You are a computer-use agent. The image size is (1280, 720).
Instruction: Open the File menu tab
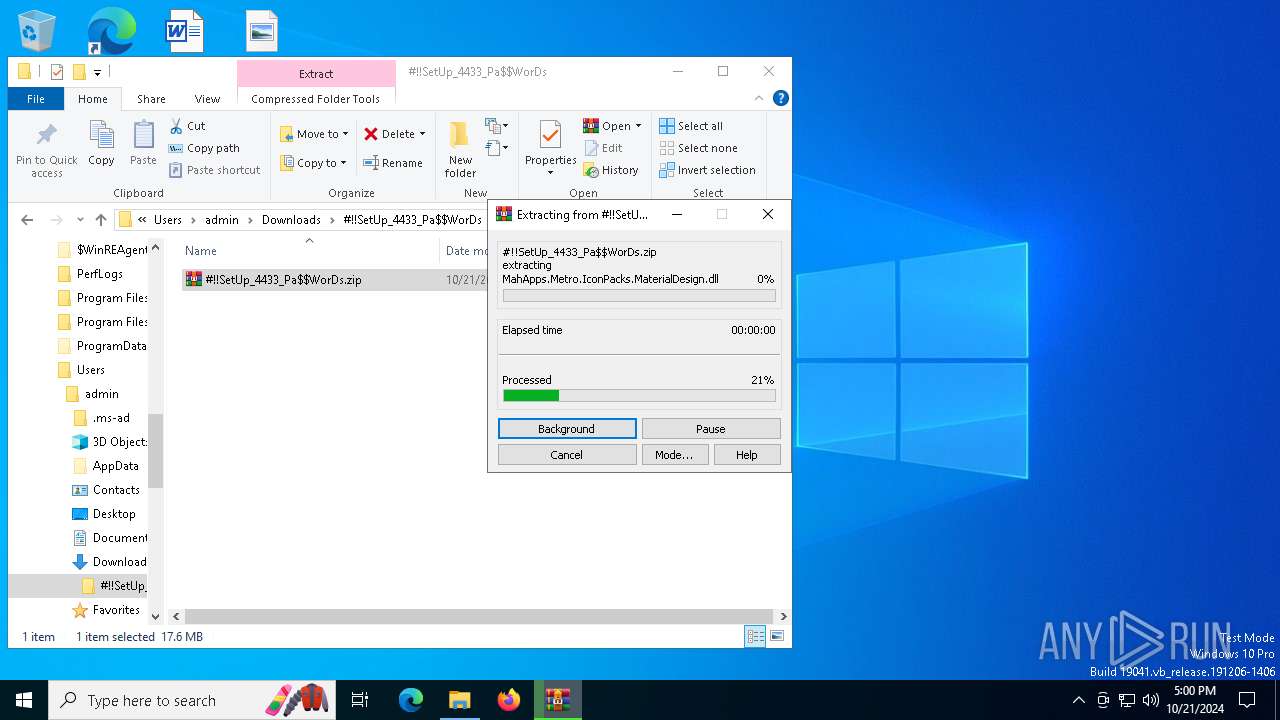(36, 99)
